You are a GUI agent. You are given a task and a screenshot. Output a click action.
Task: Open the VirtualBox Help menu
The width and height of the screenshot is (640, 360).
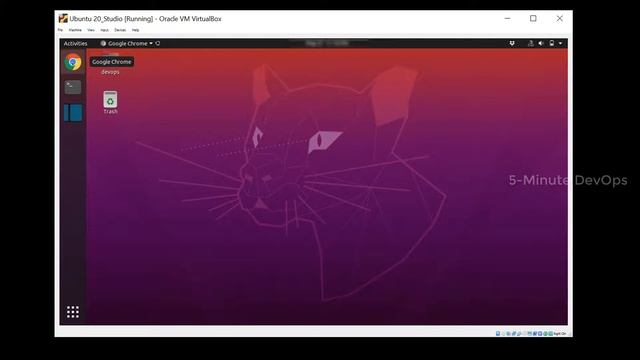click(135, 30)
